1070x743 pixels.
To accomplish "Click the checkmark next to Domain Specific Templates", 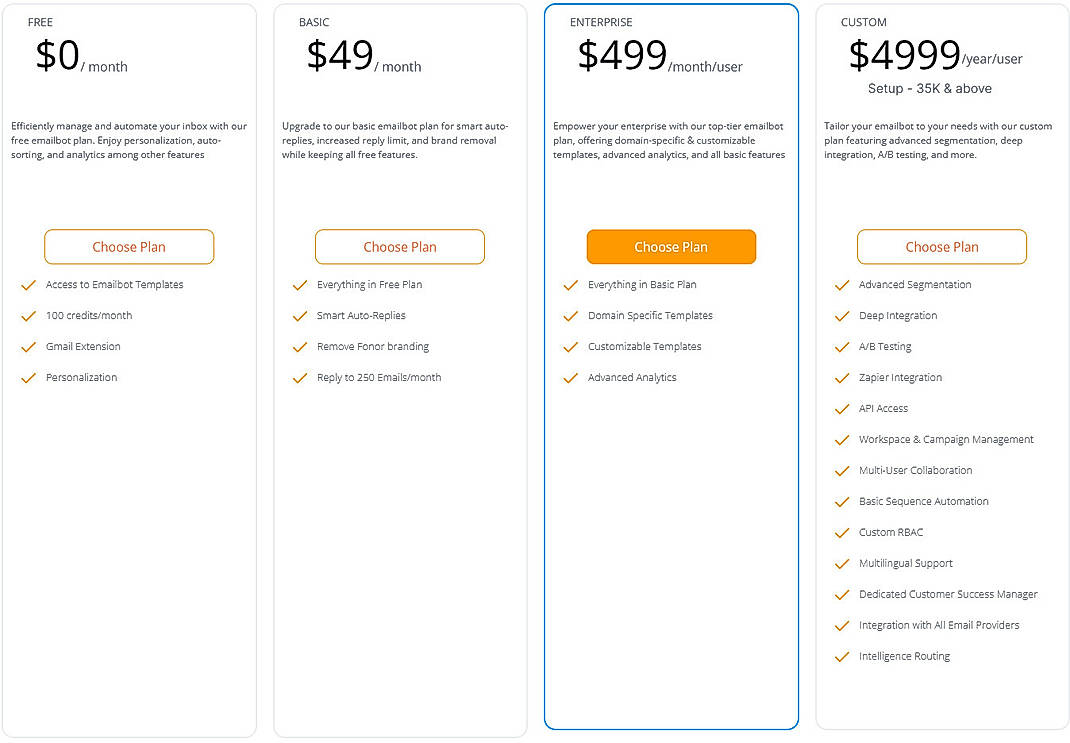I will coord(570,316).
